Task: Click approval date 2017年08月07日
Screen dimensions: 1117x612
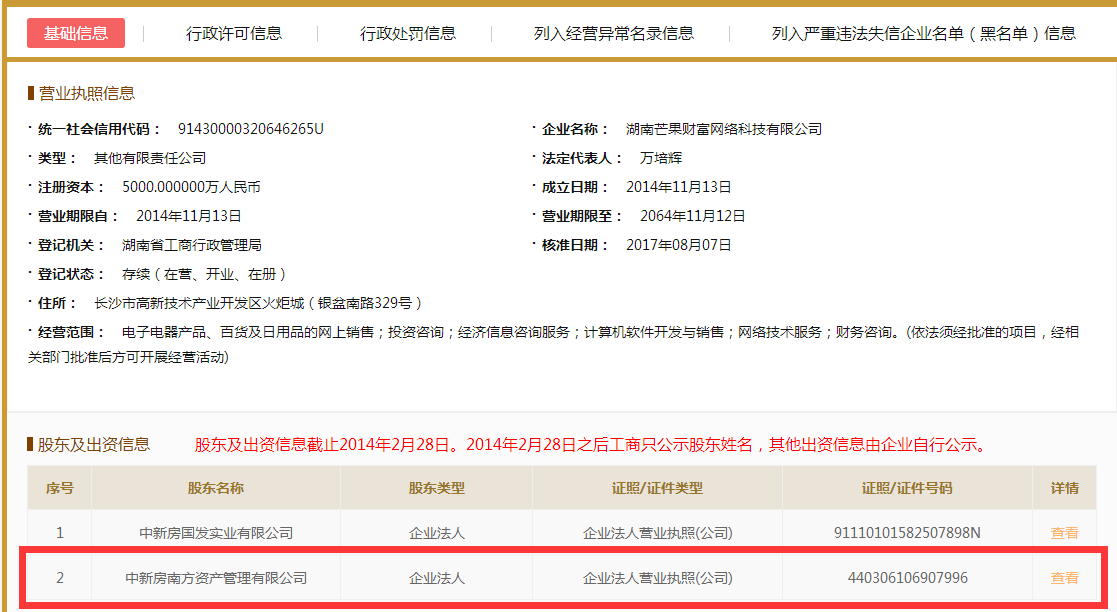Action: (679, 245)
